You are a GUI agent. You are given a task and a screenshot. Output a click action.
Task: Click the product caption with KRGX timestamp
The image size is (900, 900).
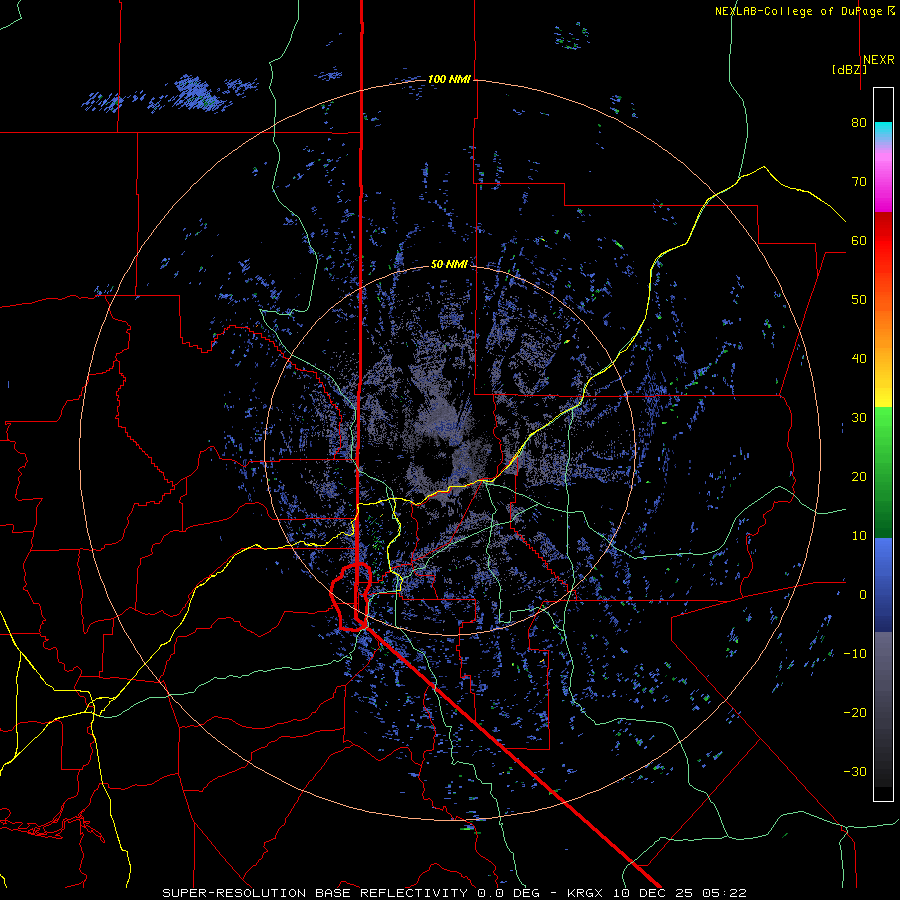(455, 893)
